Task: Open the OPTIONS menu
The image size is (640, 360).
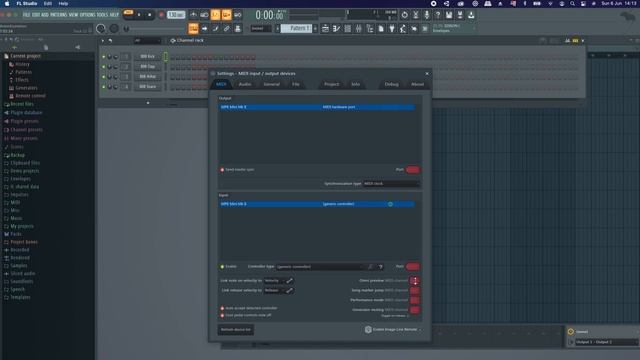Action: pyautogui.click(x=87, y=15)
